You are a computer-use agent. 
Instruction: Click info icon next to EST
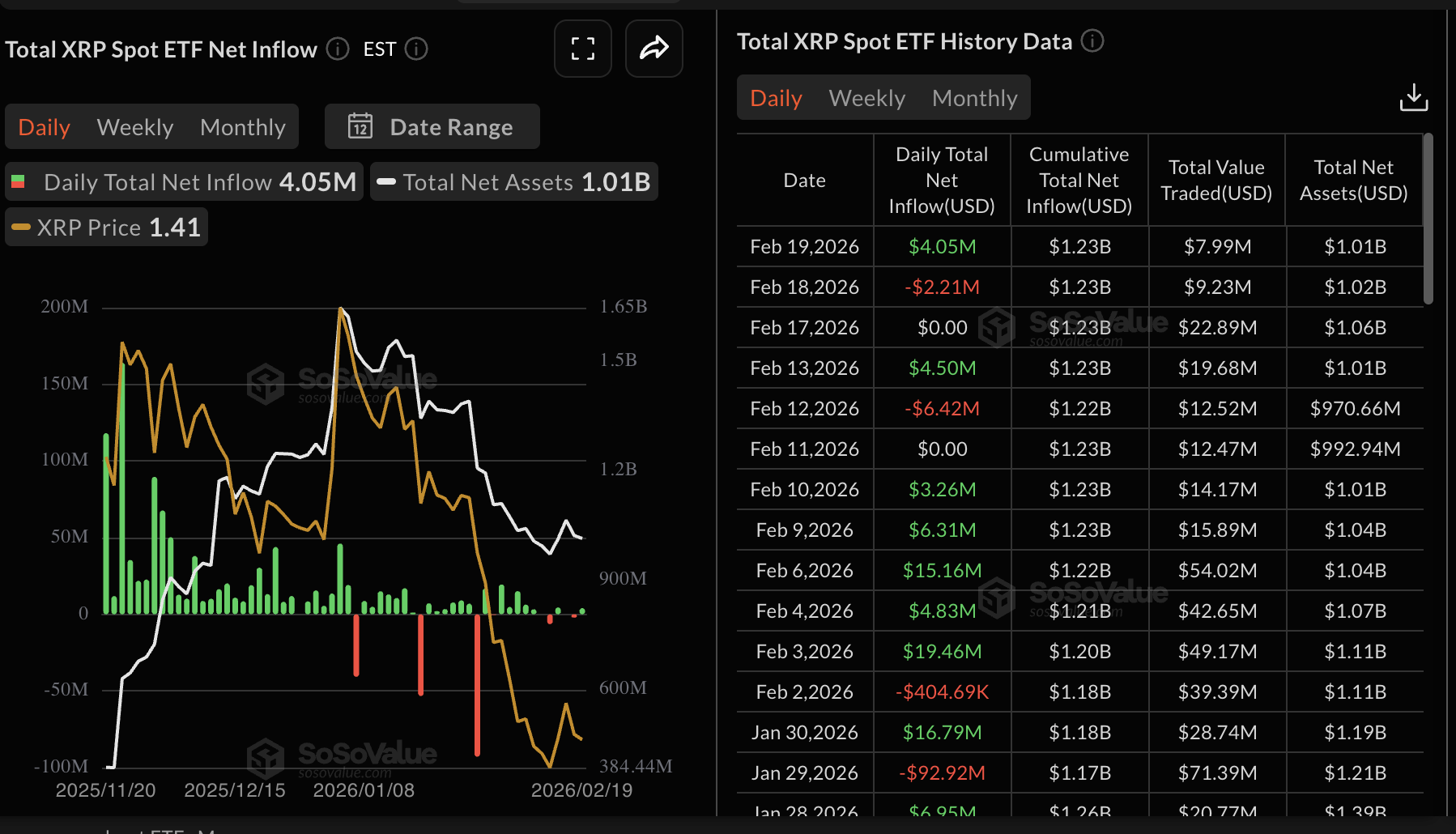pyautogui.click(x=416, y=49)
